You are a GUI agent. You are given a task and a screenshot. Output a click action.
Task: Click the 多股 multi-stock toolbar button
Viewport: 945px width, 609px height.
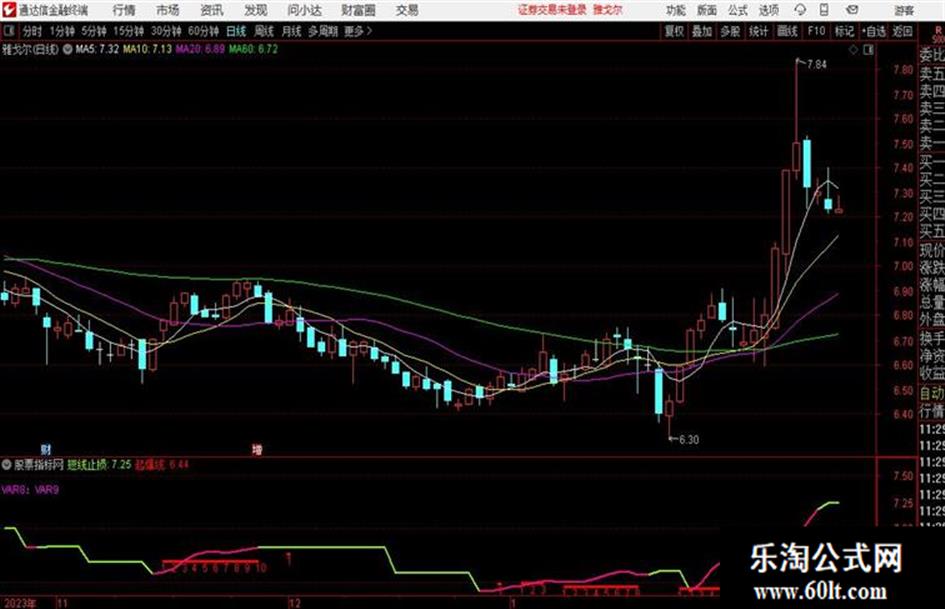click(730, 31)
